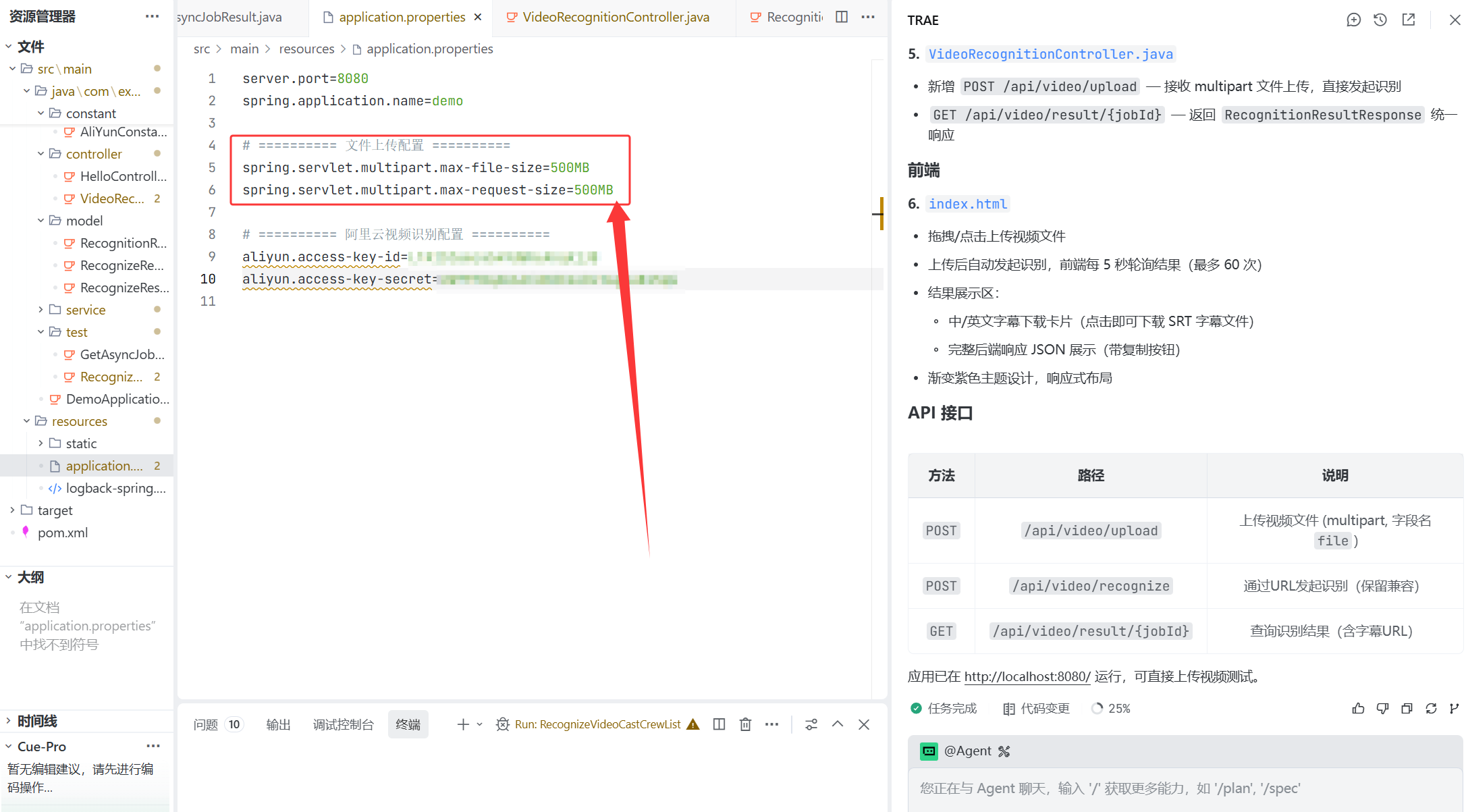Open new terminal dropdown arrow
The height and width of the screenshot is (812, 1466).
tap(480, 724)
